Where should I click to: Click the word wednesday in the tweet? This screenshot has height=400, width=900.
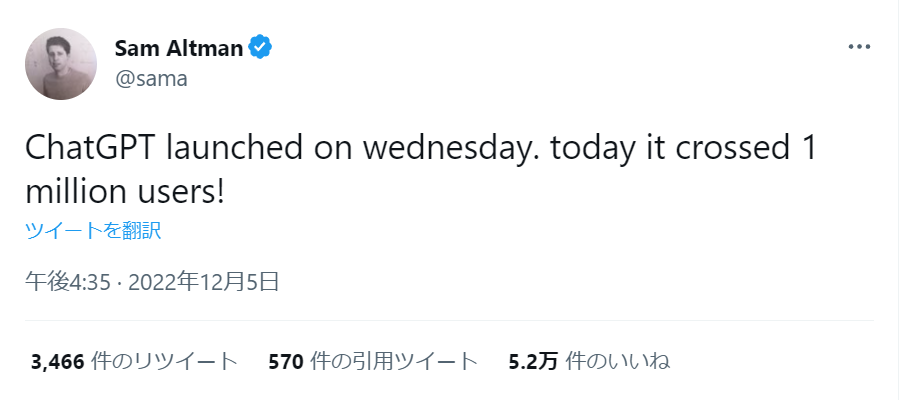[x=445, y=149]
